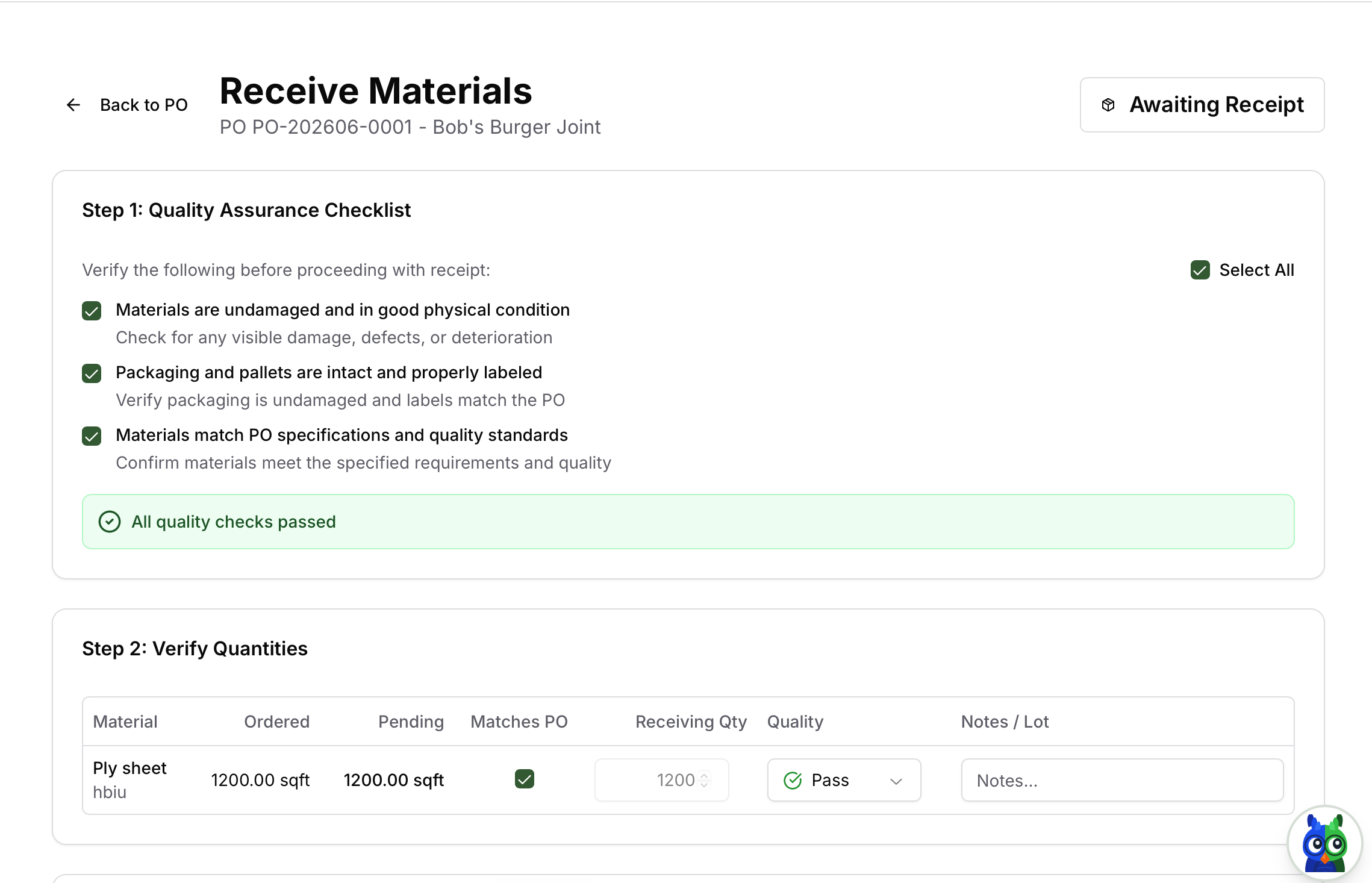Click the PO-202606-0001 Bob's Burger Joint subtitle
This screenshot has width=1372, height=883.
pos(410,127)
